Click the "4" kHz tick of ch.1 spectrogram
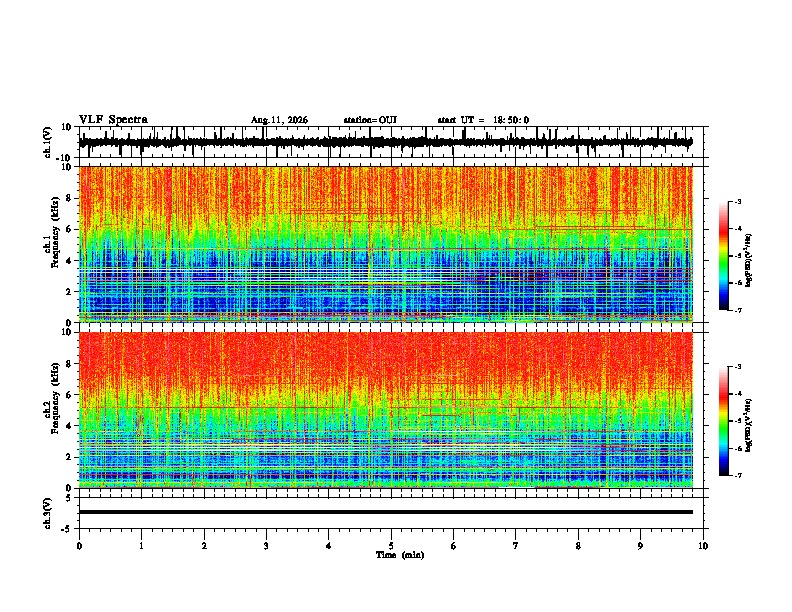 tap(69, 261)
